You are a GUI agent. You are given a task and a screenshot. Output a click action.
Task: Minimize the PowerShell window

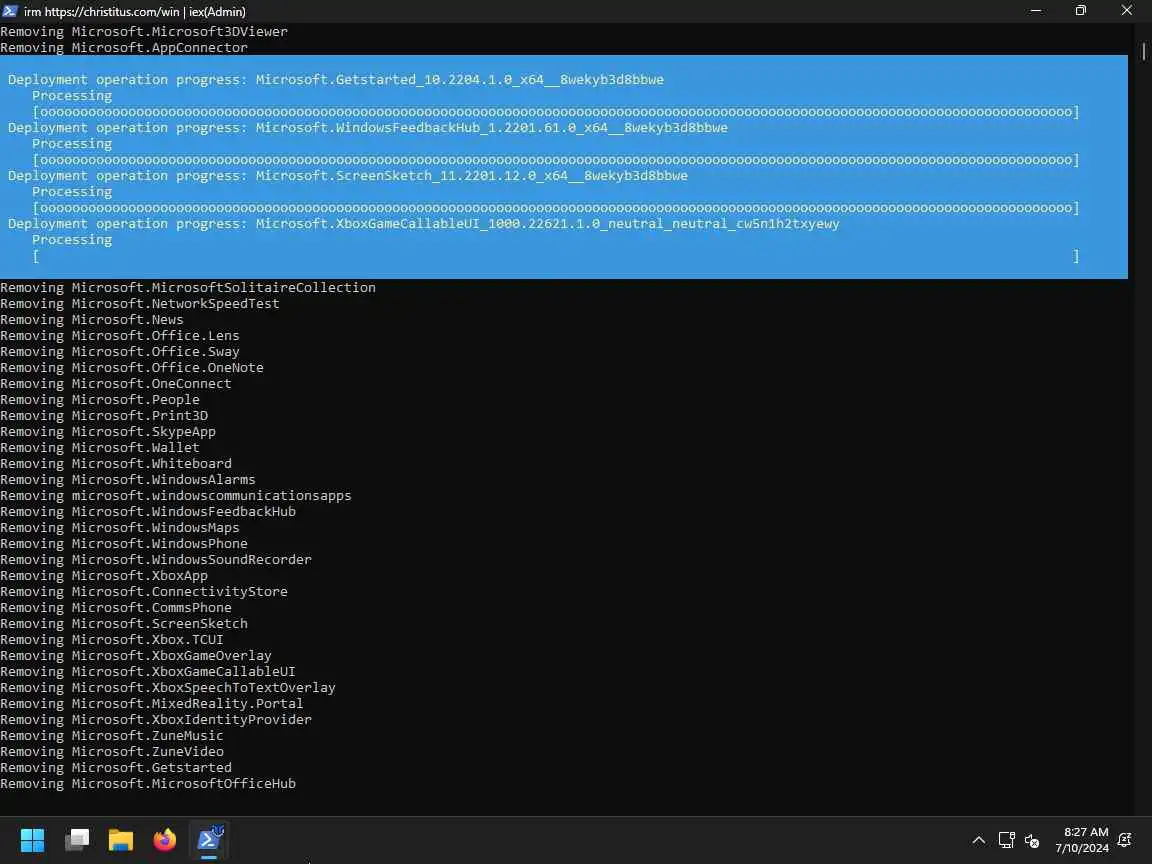1036,11
